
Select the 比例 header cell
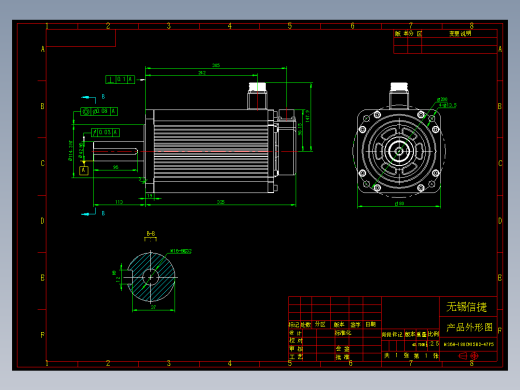click(434, 334)
